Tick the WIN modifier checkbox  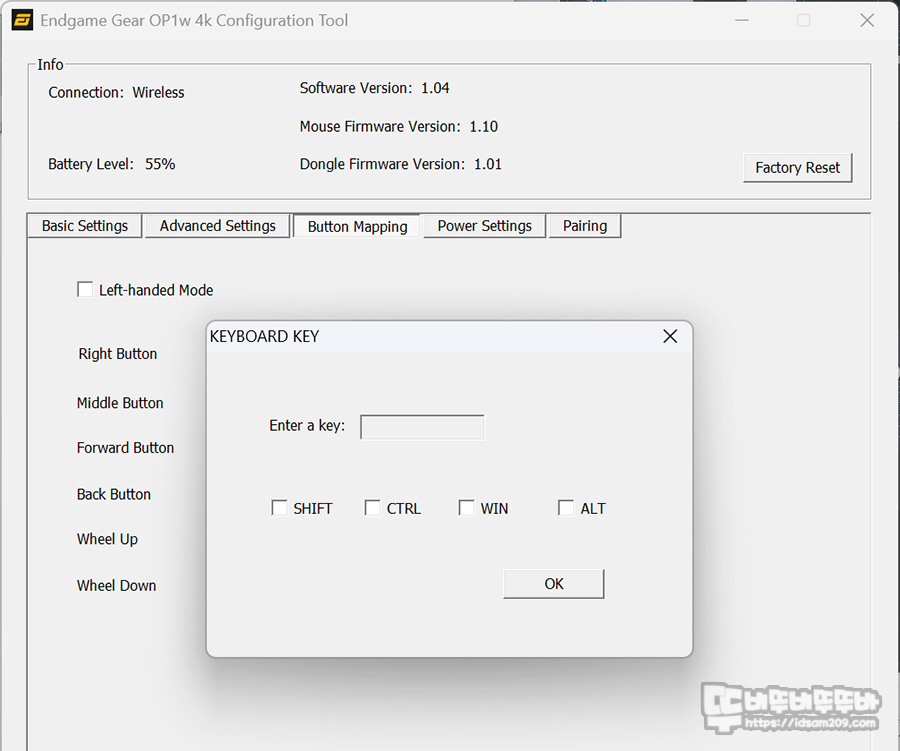click(466, 508)
